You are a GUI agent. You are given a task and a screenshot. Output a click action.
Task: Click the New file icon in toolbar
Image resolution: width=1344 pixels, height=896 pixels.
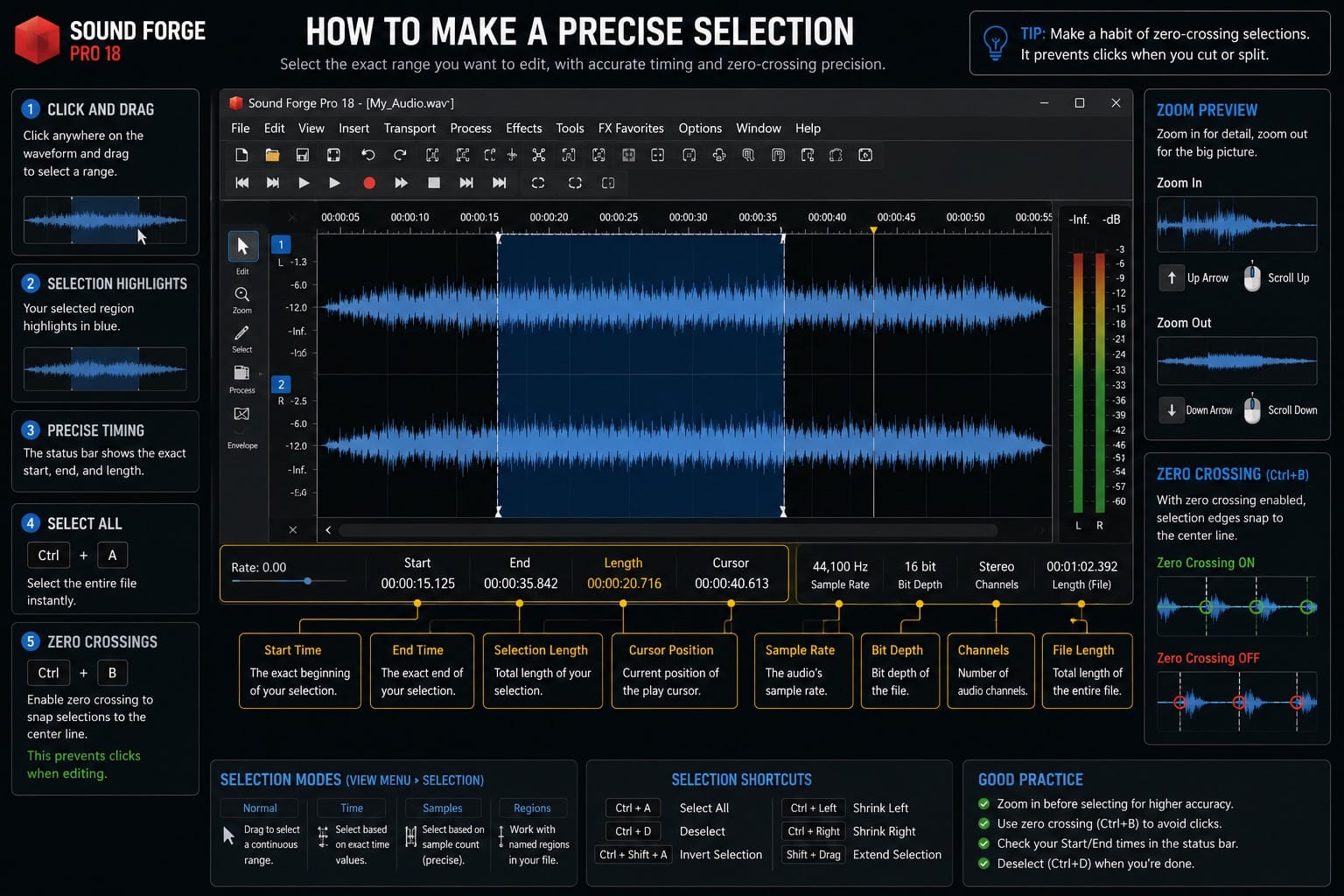pos(241,155)
